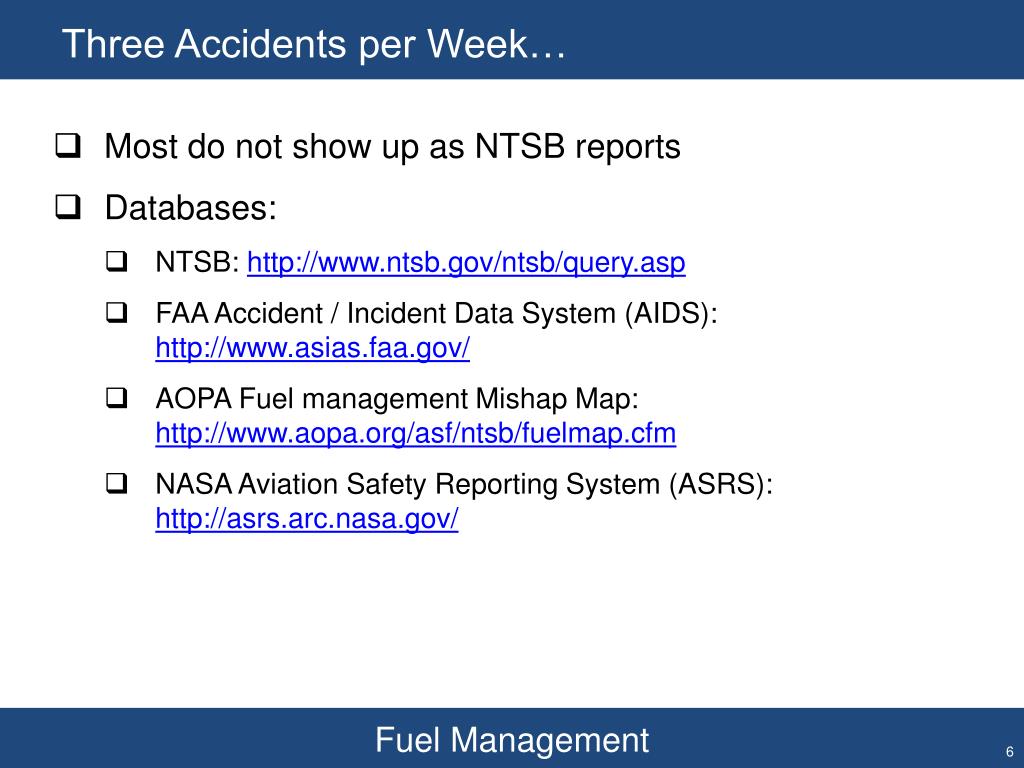Click the 'Fuel Management' footer text
Image resolution: width=1024 pixels, height=768 pixels.
pyautogui.click(x=512, y=741)
